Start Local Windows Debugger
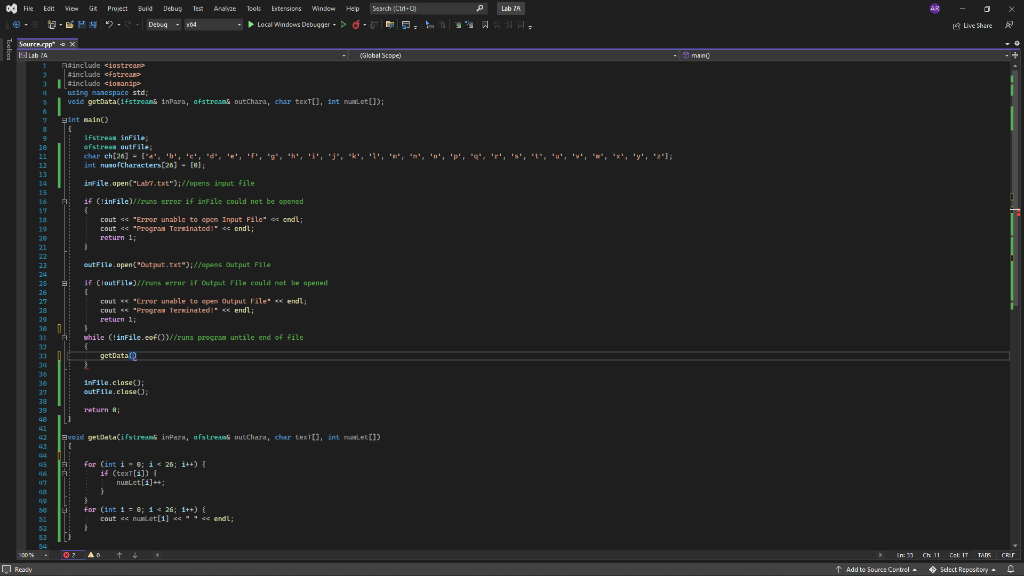Image resolution: width=1024 pixels, height=576 pixels. coord(295,27)
